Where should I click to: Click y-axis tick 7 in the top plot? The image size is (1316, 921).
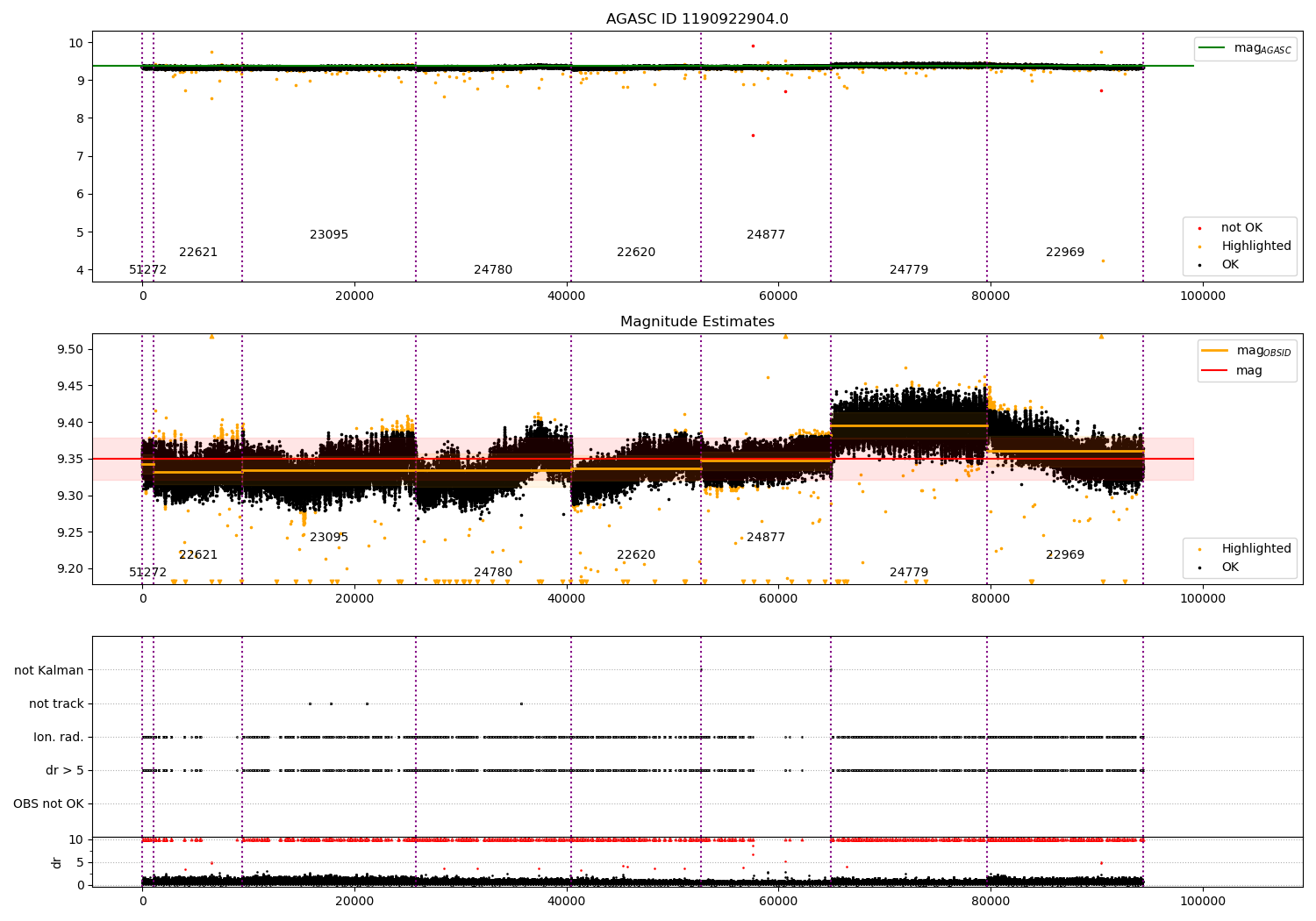click(x=80, y=157)
